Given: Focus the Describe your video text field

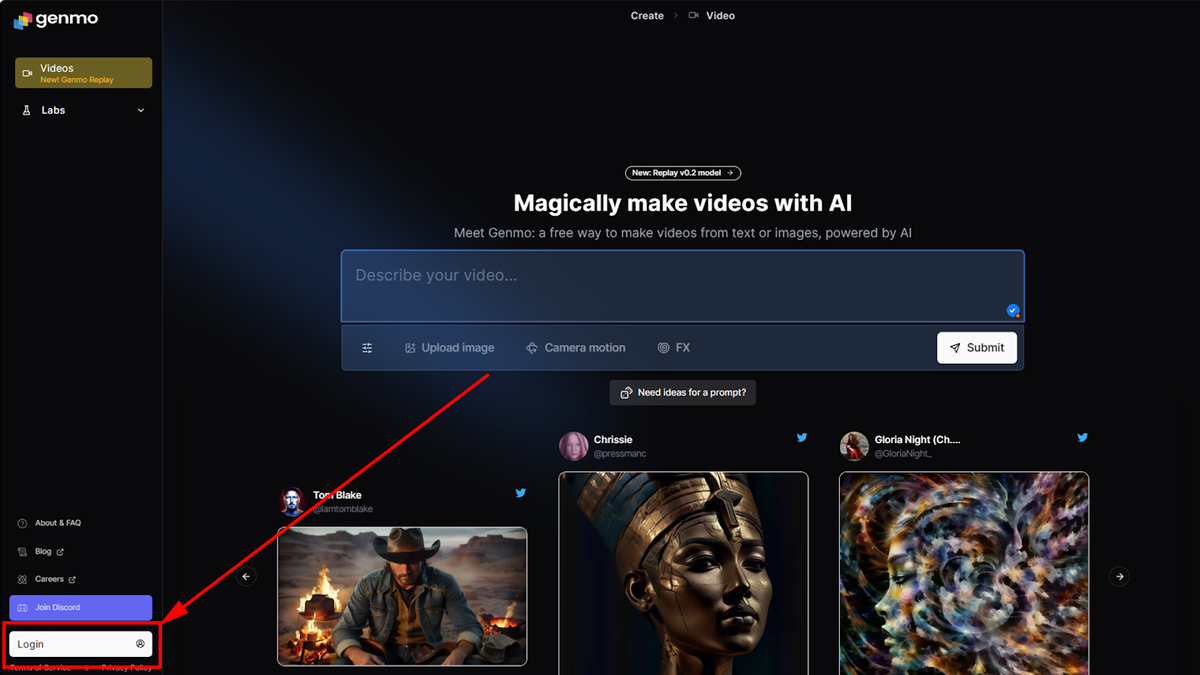Looking at the screenshot, I should [x=682, y=286].
